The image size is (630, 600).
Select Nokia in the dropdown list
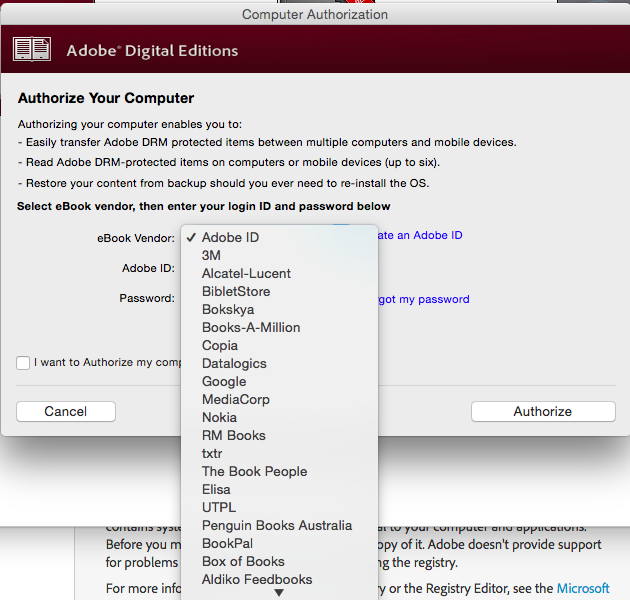coord(219,418)
